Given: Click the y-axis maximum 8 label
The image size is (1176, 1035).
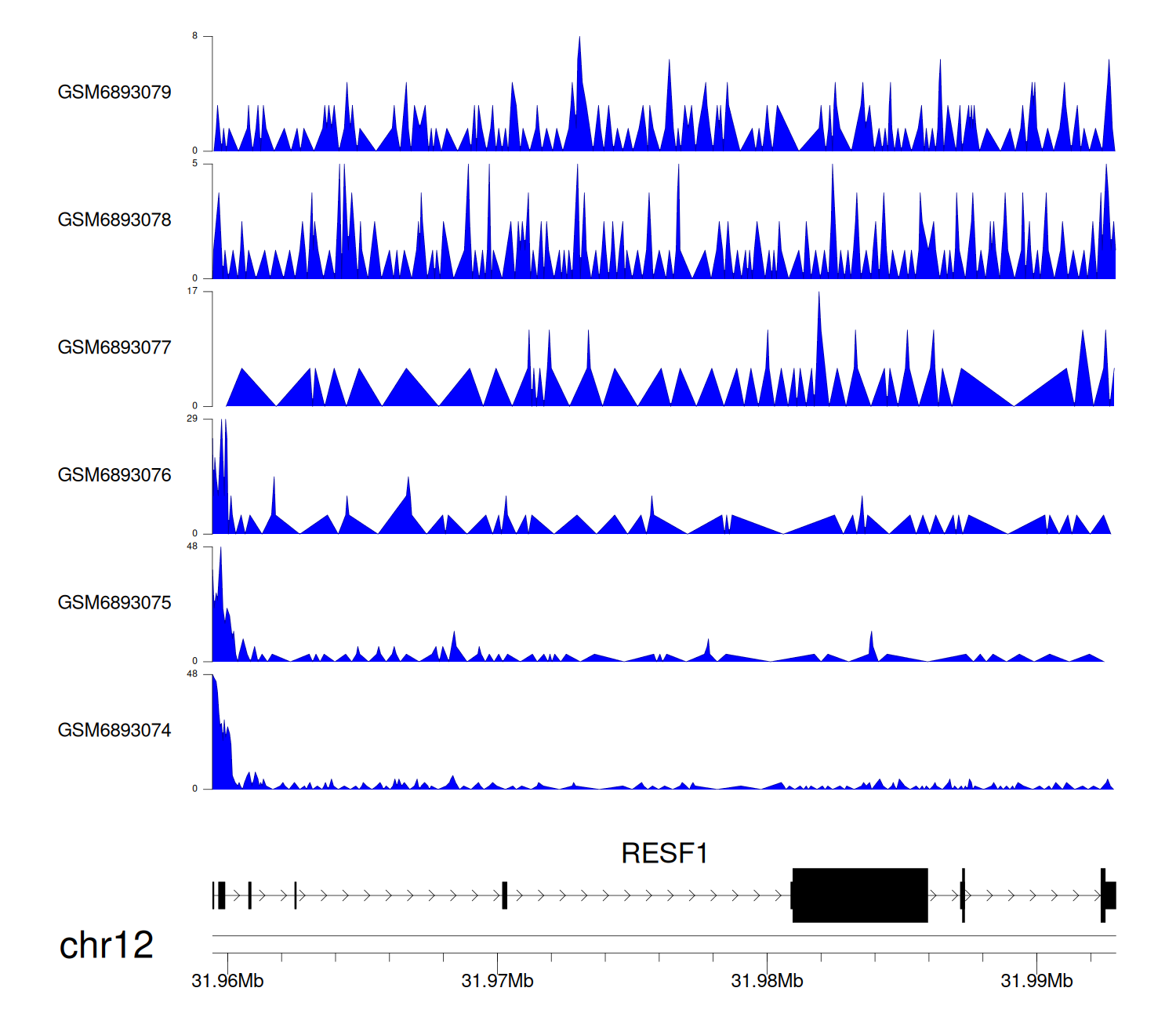Looking at the screenshot, I should [195, 36].
